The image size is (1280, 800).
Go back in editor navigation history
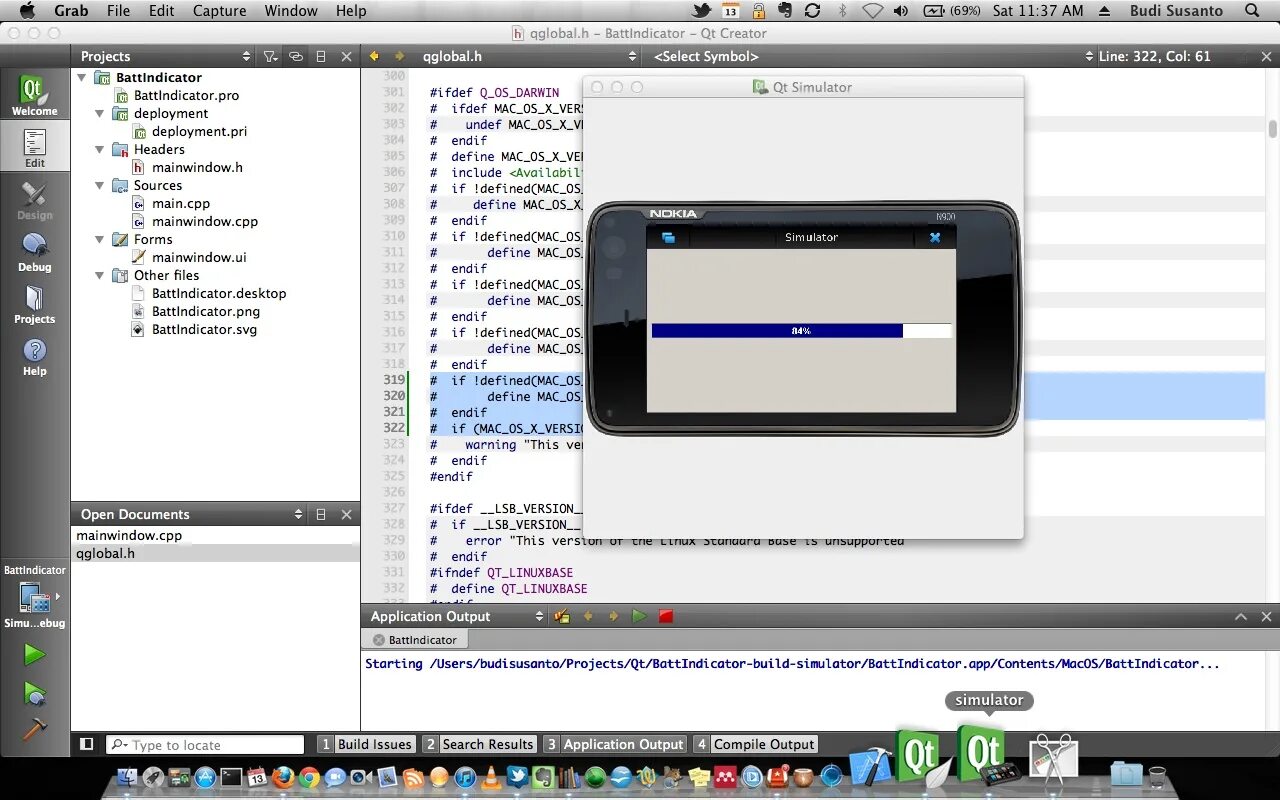[x=374, y=56]
